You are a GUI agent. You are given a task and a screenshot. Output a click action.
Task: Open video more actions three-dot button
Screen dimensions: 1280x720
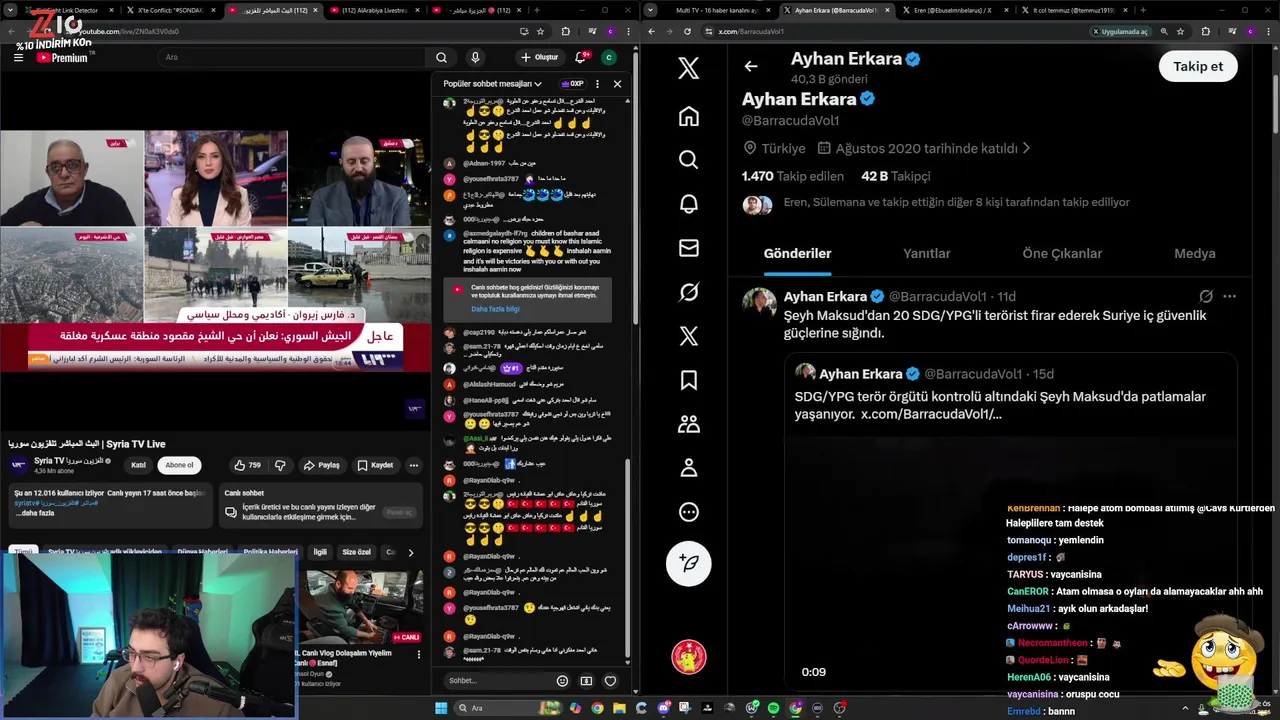point(413,465)
